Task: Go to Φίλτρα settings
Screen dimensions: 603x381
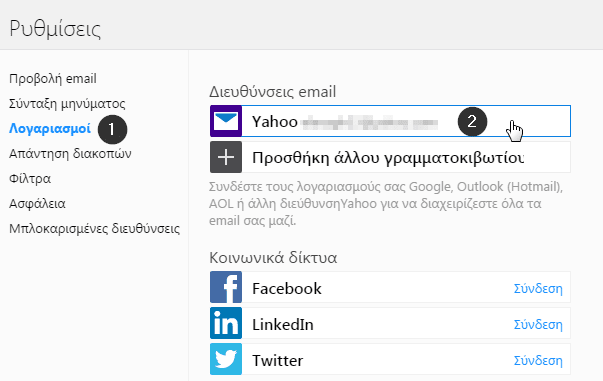Action: point(30,179)
